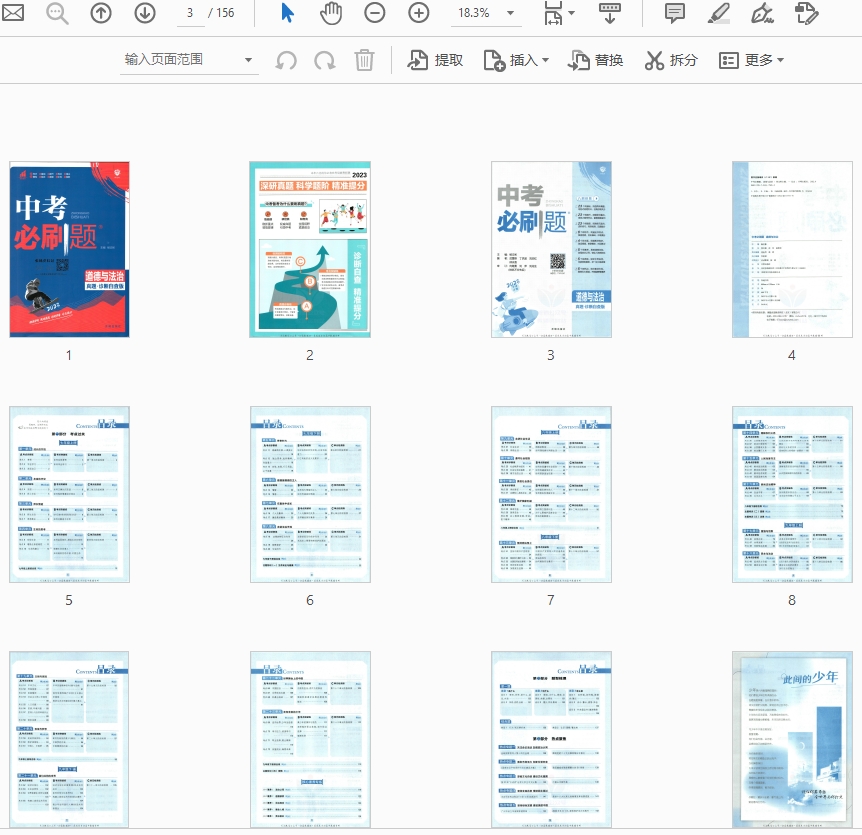The height and width of the screenshot is (835, 862).
Task: Open the 插入 insert menu
Action: (516, 60)
